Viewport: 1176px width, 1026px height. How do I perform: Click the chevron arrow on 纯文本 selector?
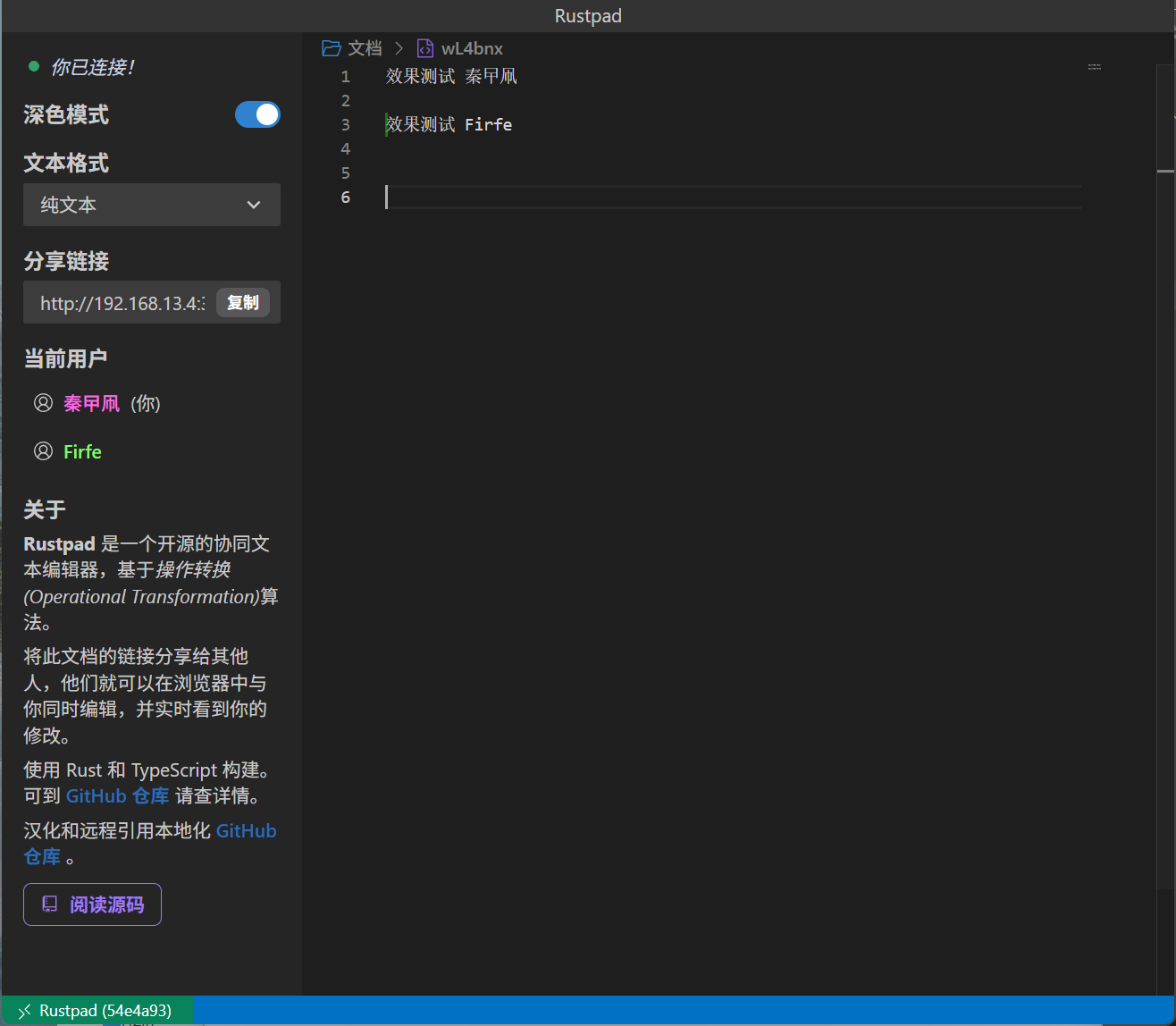click(254, 205)
